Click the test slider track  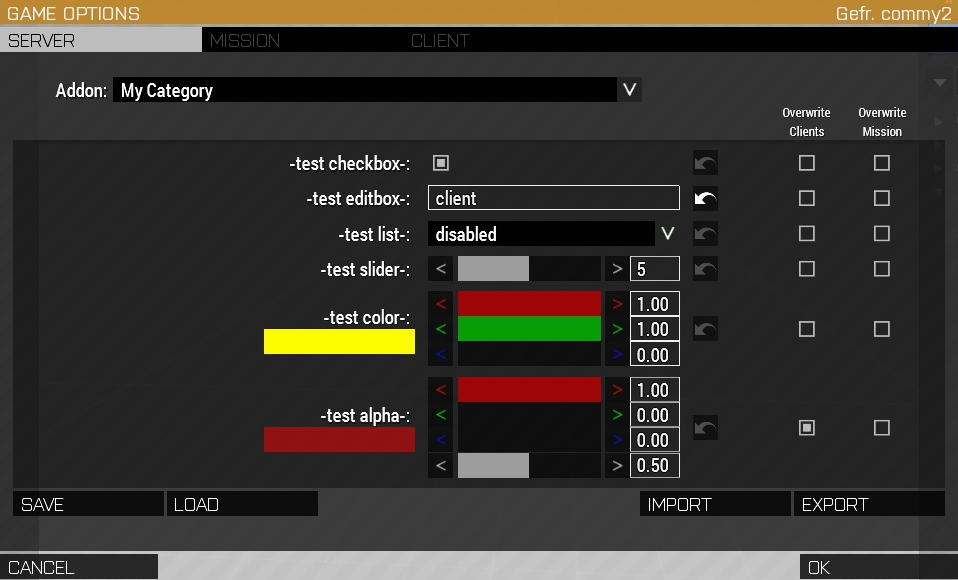tap(529, 269)
